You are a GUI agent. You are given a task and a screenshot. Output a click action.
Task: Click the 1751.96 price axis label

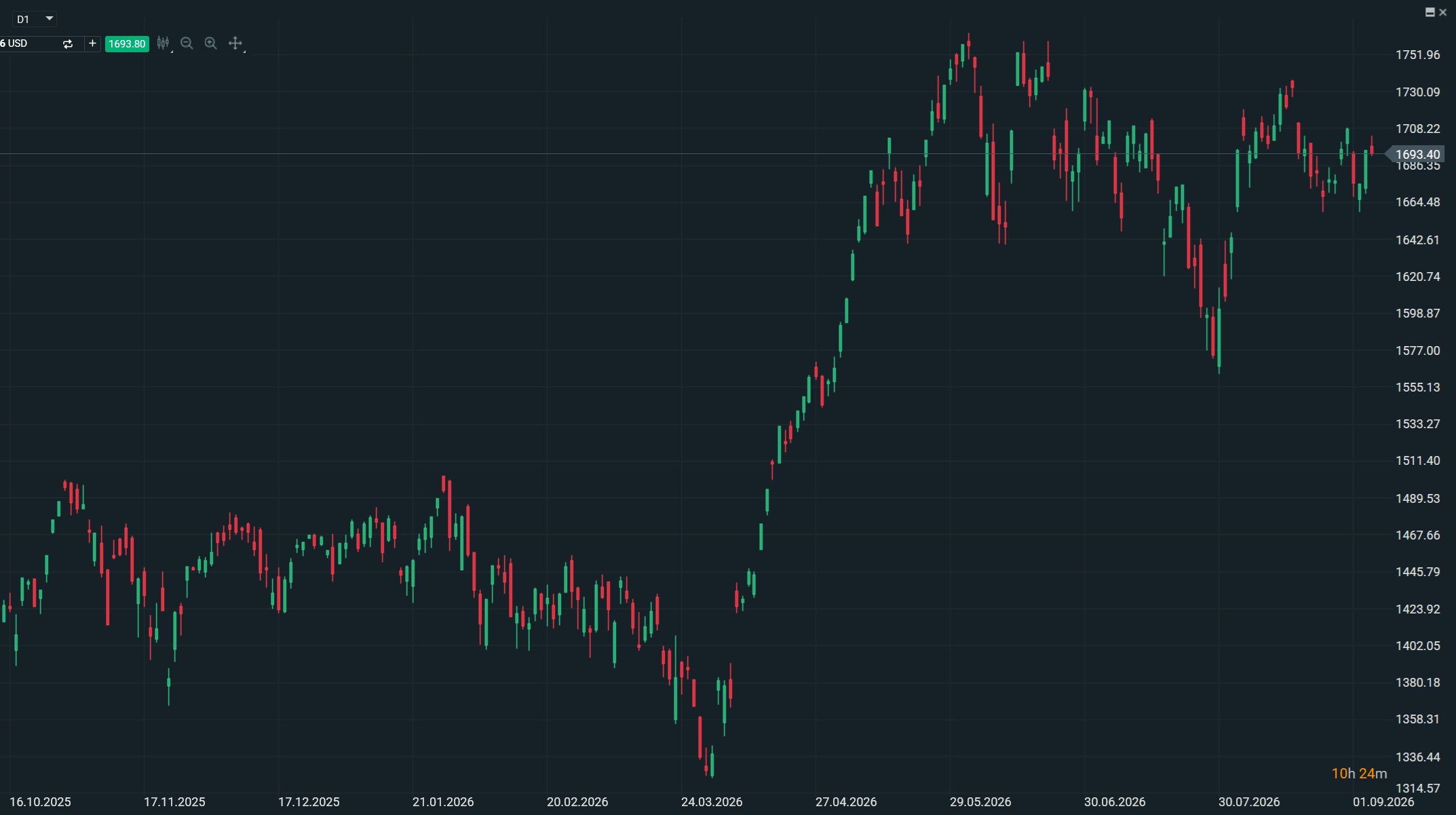[x=1417, y=55]
